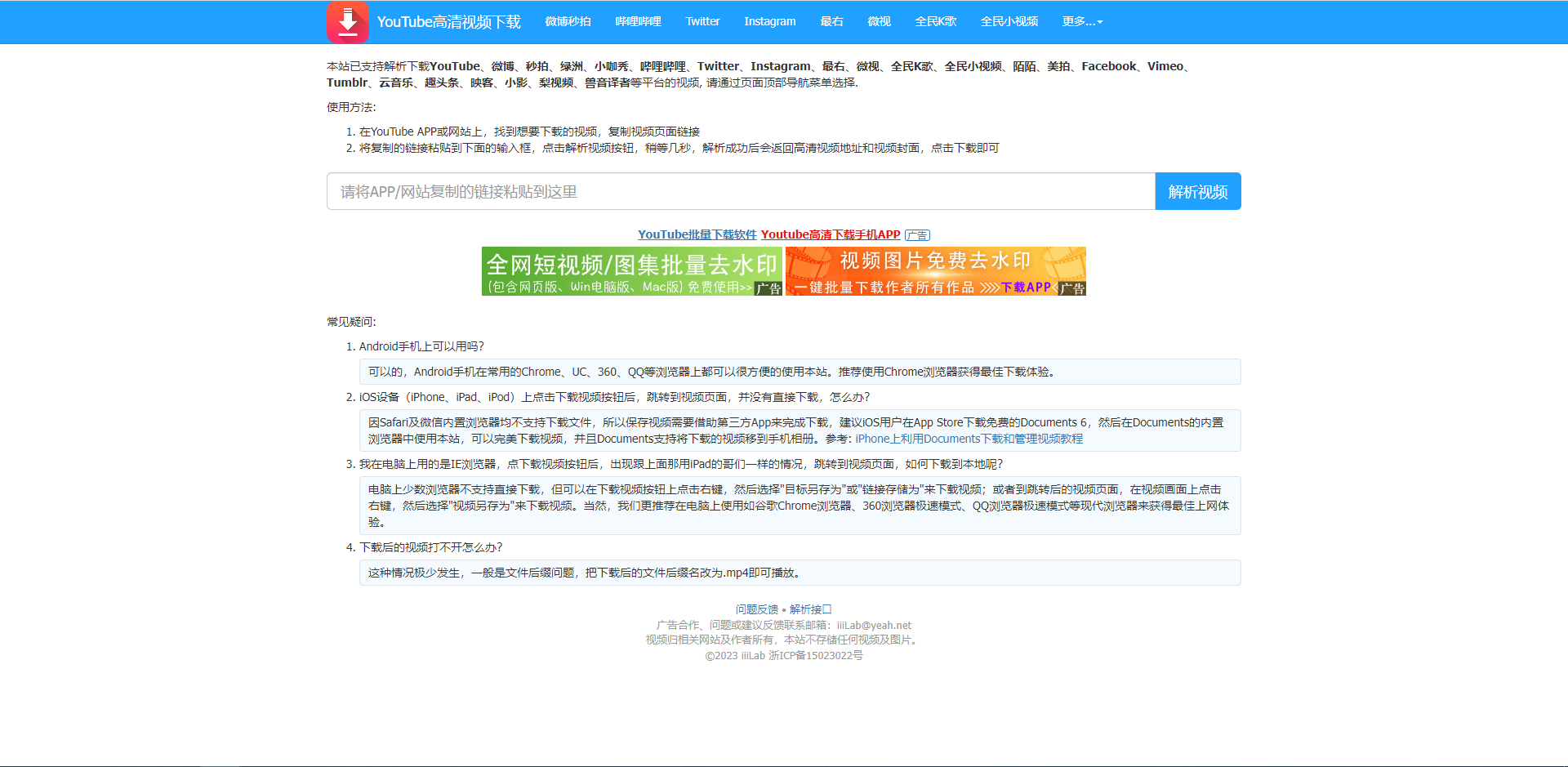The image size is (1568, 767).
Task: Click the instruction starting '将复制的链接粘贴到下面的输入框'
Action: (679, 148)
